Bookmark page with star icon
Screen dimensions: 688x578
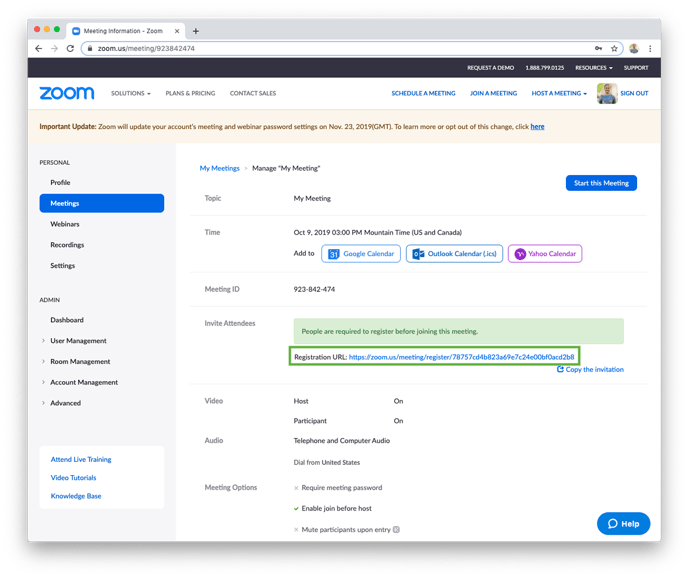click(x=614, y=48)
